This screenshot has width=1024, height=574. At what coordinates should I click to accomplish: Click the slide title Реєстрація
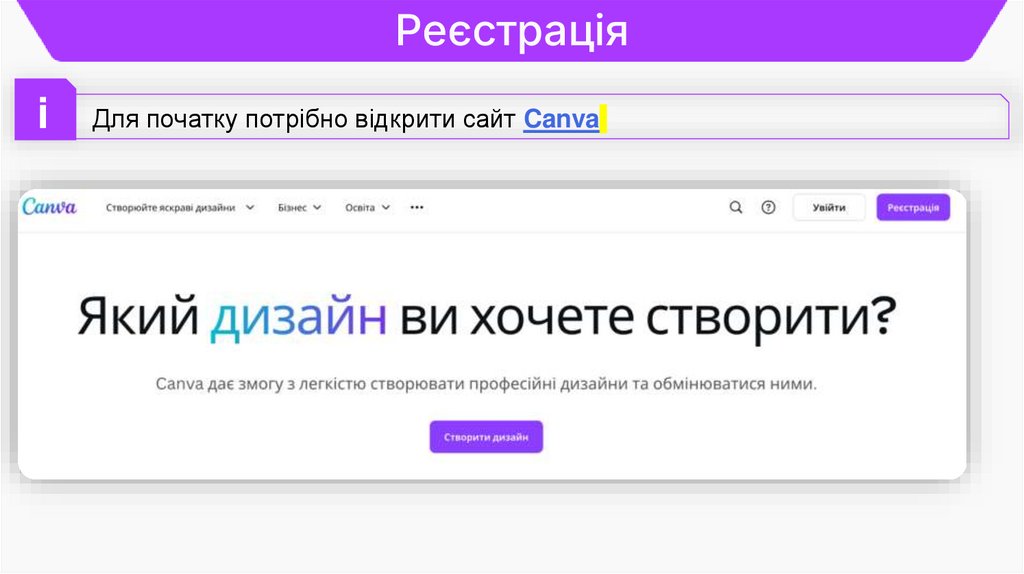coord(511,31)
